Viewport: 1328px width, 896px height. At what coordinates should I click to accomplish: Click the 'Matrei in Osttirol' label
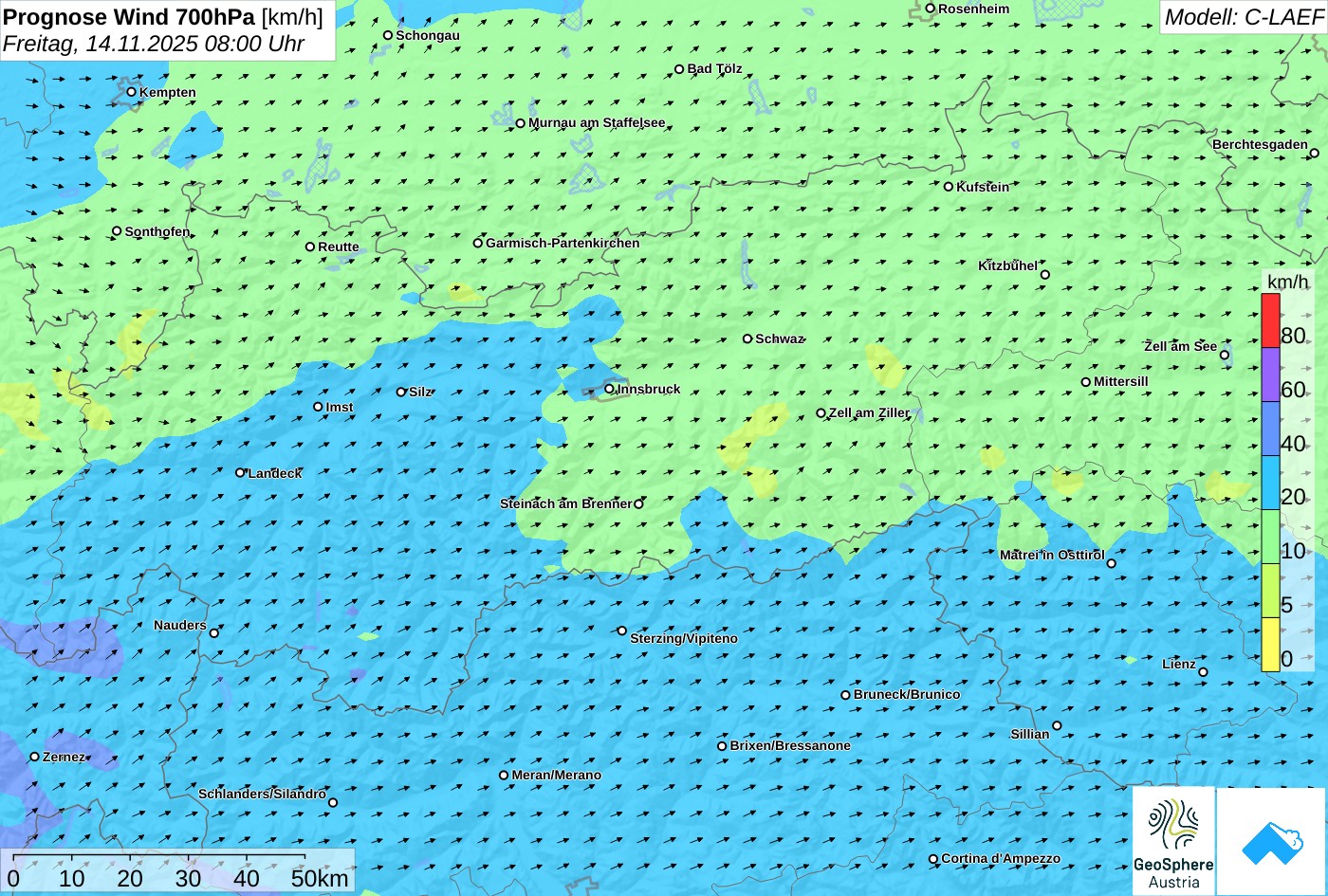1052,555
